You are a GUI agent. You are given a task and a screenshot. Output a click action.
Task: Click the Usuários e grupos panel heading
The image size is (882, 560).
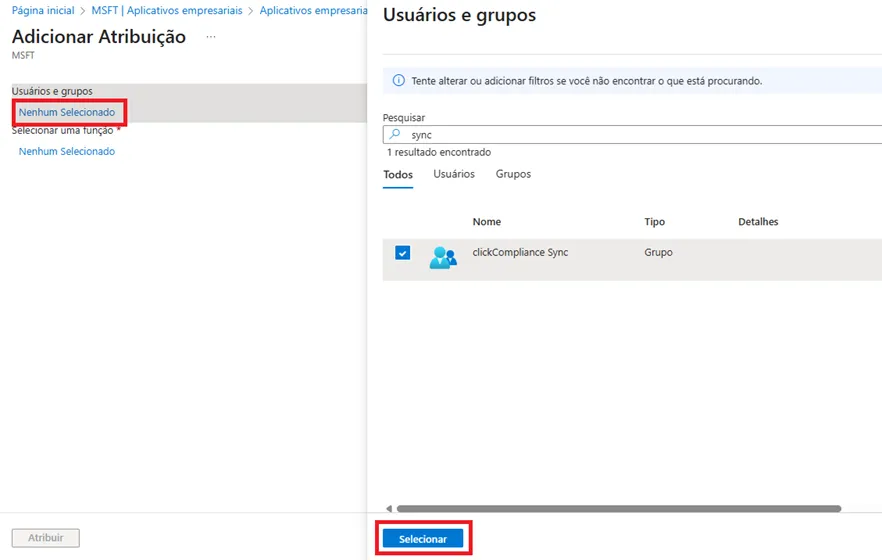click(460, 15)
